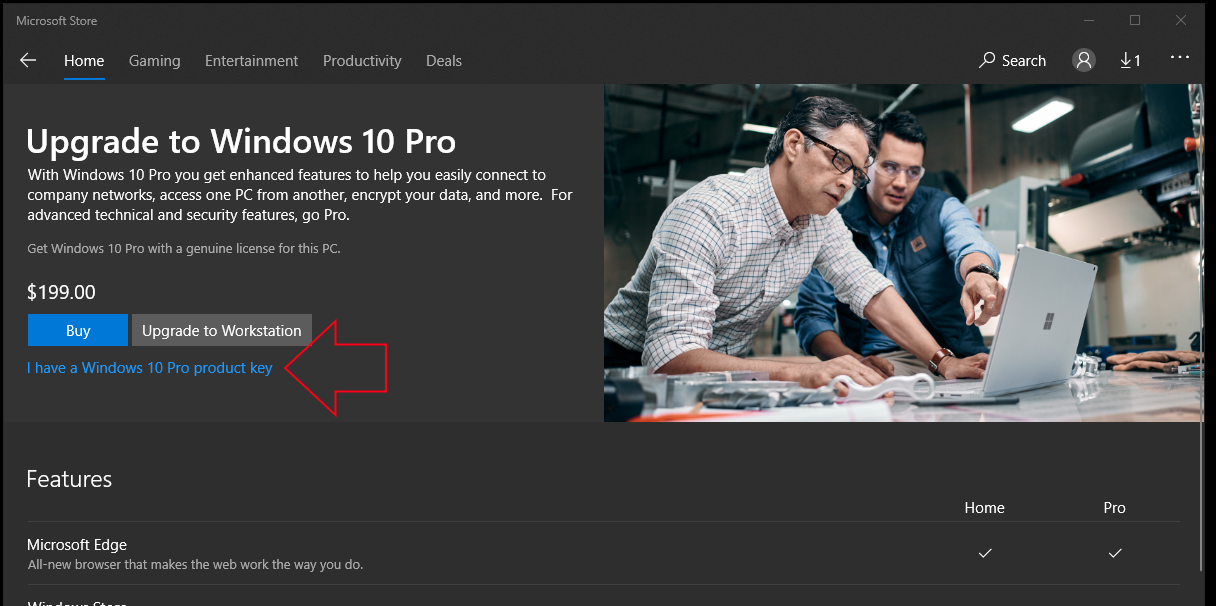Click the Microsoft Store window title
1216x606 pixels.
click(57, 21)
